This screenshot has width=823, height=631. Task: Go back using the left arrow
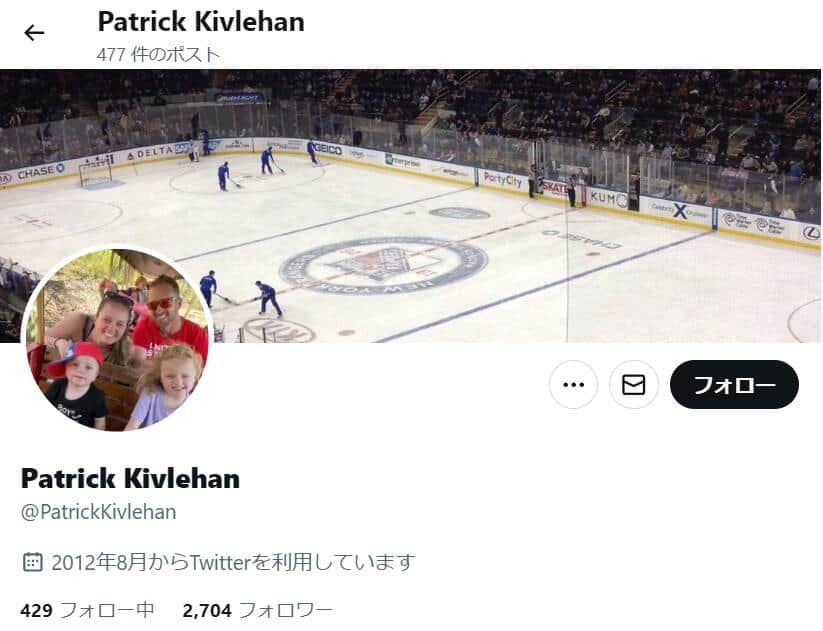coord(34,33)
